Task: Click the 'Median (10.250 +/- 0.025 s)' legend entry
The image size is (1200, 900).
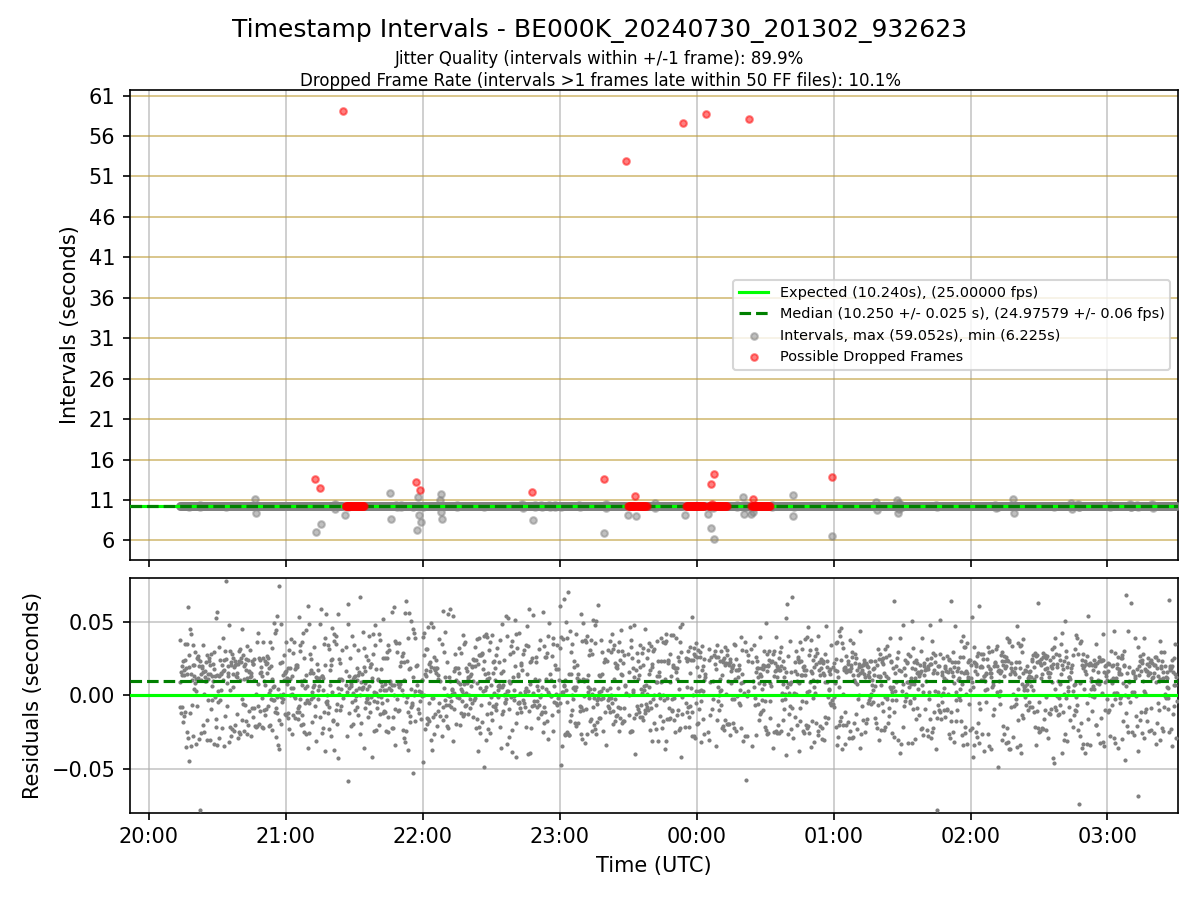Action: (972, 313)
